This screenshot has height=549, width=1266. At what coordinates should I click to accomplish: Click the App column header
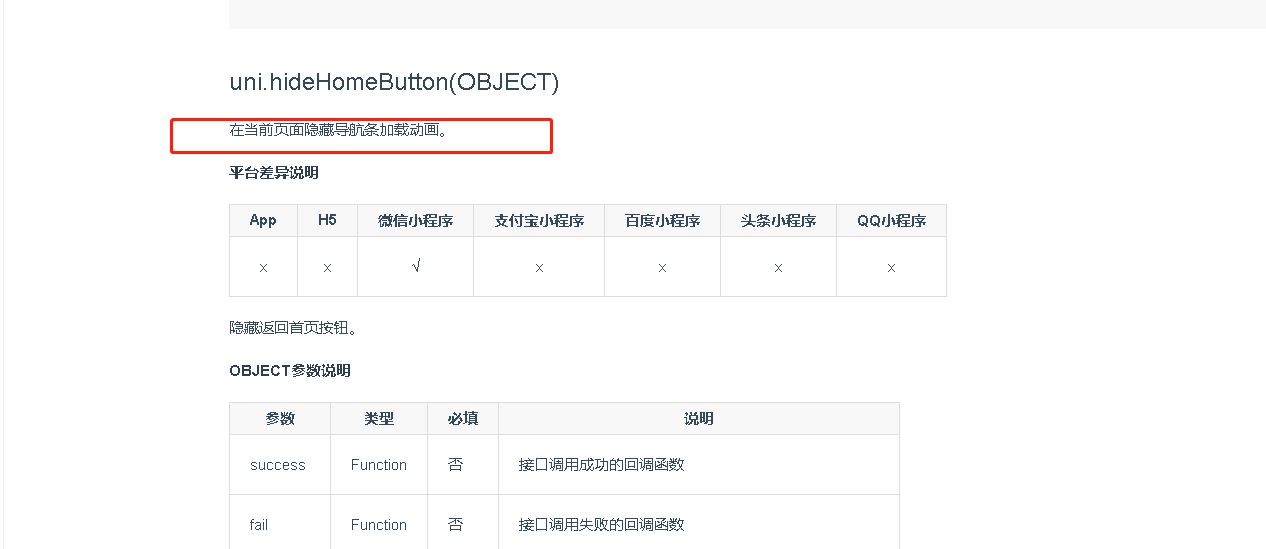[263, 220]
